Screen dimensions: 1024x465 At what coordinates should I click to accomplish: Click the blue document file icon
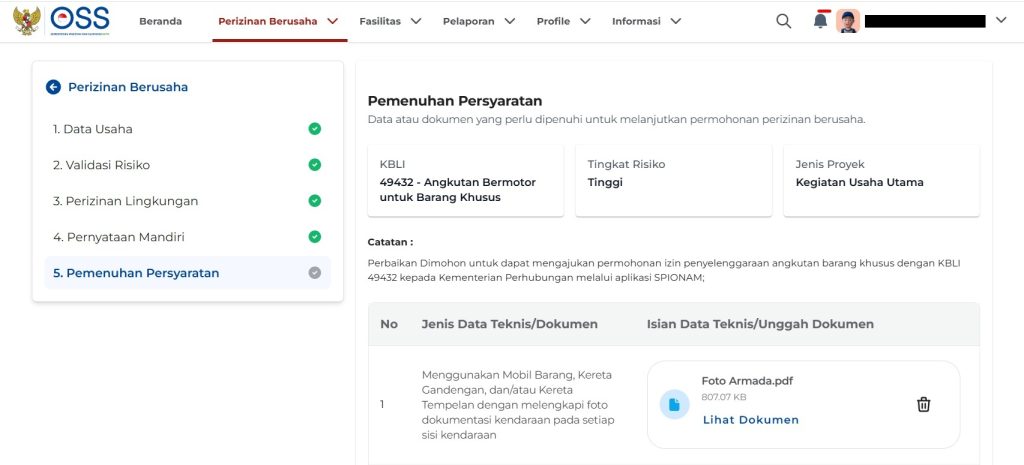pyautogui.click(x=674, y=404)
